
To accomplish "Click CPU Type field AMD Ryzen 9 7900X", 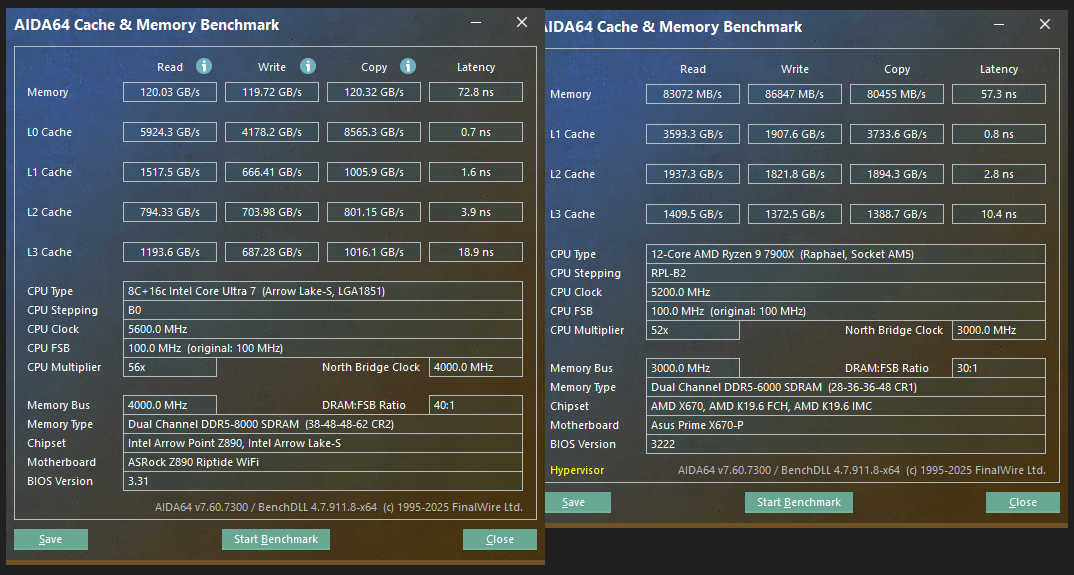I will point(846,254).
